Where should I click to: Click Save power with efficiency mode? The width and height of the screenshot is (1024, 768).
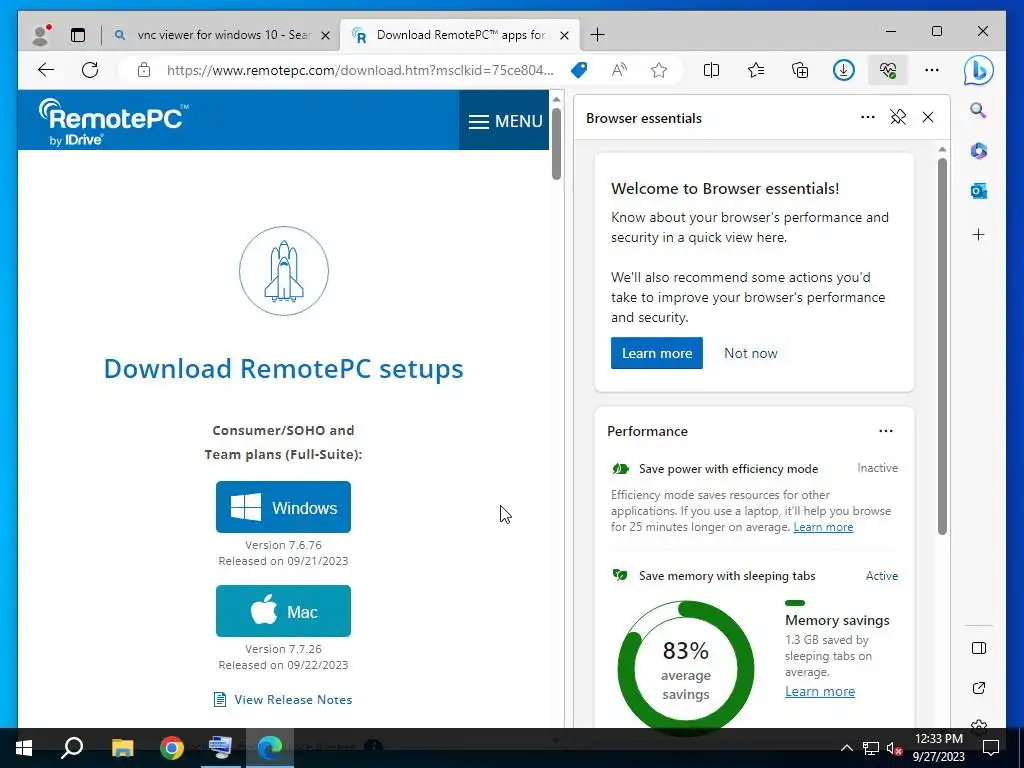[x=728, y=469]
